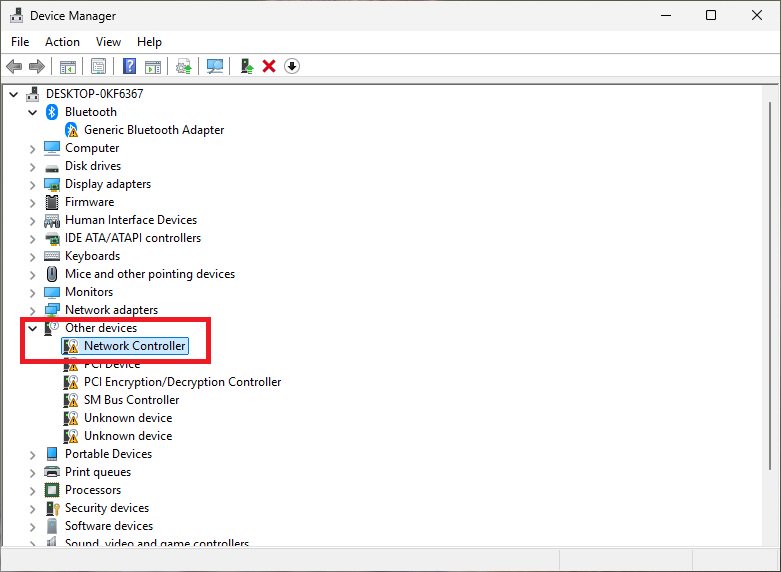This screenshot has height=572, width=781.
Task: Click the Device Manager title bar icon
Action: tap(16, 15)
